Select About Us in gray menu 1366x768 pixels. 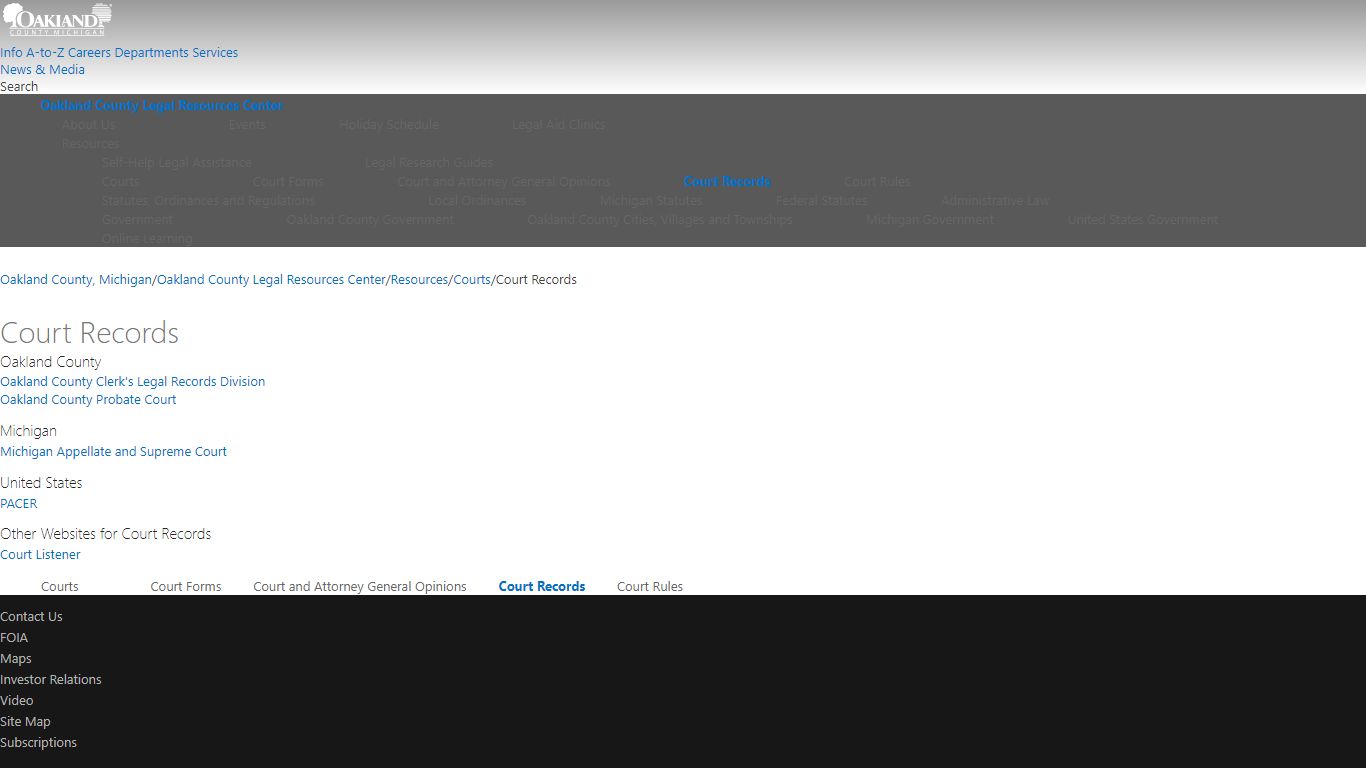tap(89, 125)
